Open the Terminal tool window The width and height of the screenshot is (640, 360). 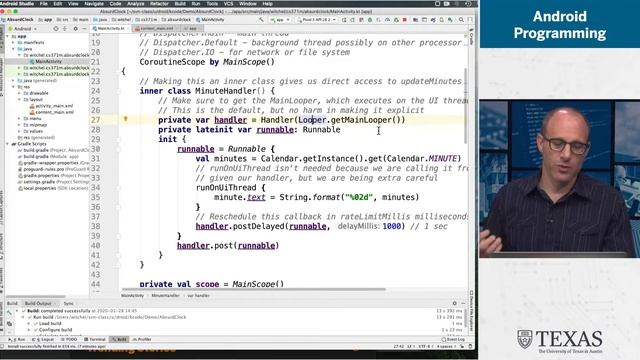tap(95, 339)
